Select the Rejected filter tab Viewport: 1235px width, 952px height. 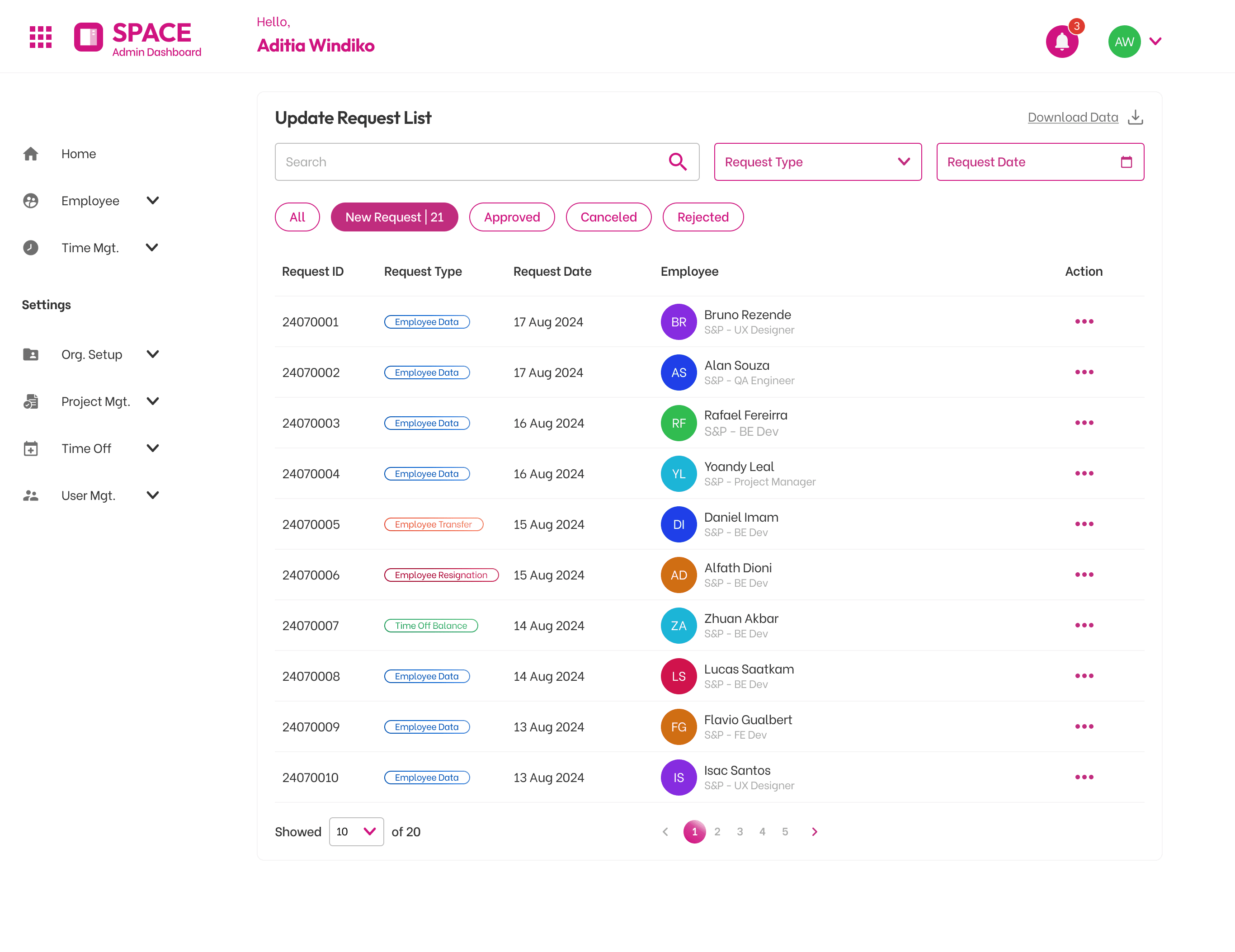(x=702, y=217)
